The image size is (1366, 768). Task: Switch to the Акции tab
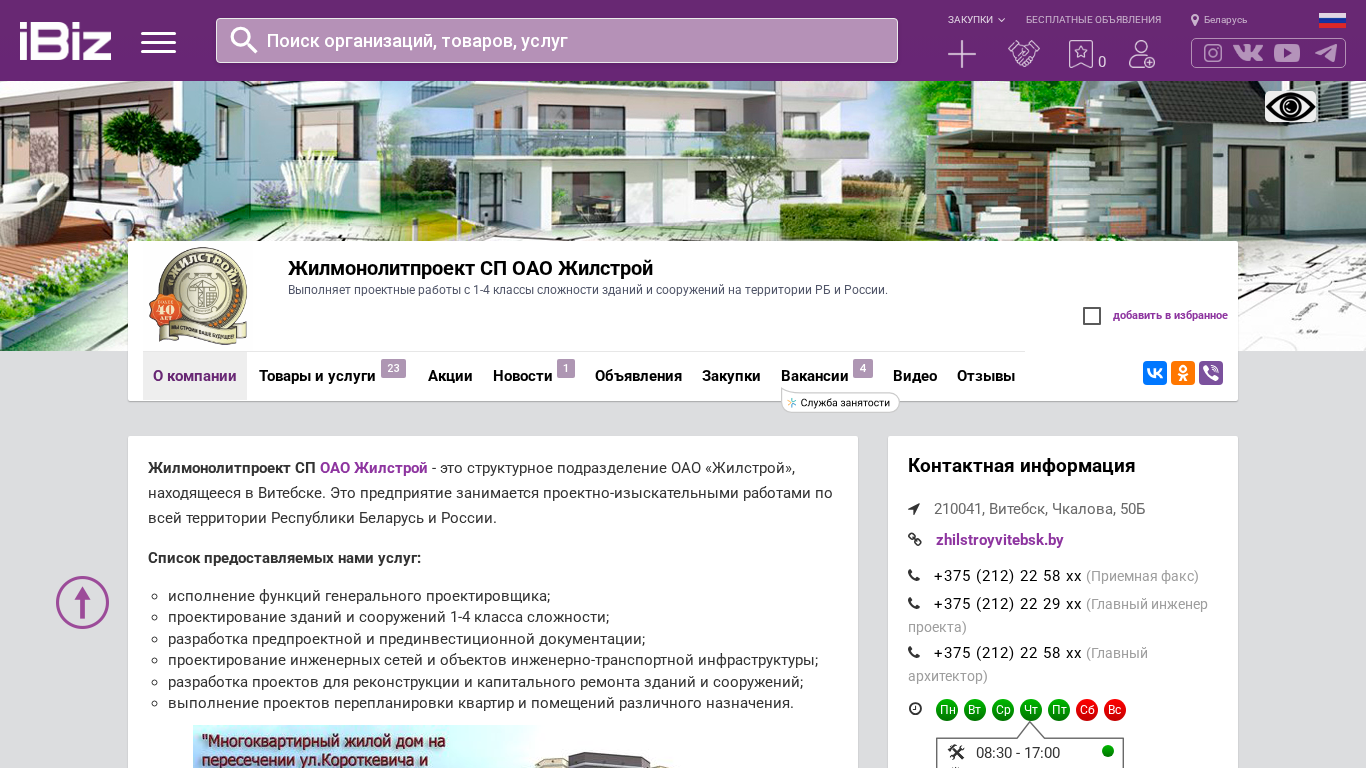[450, 376]
